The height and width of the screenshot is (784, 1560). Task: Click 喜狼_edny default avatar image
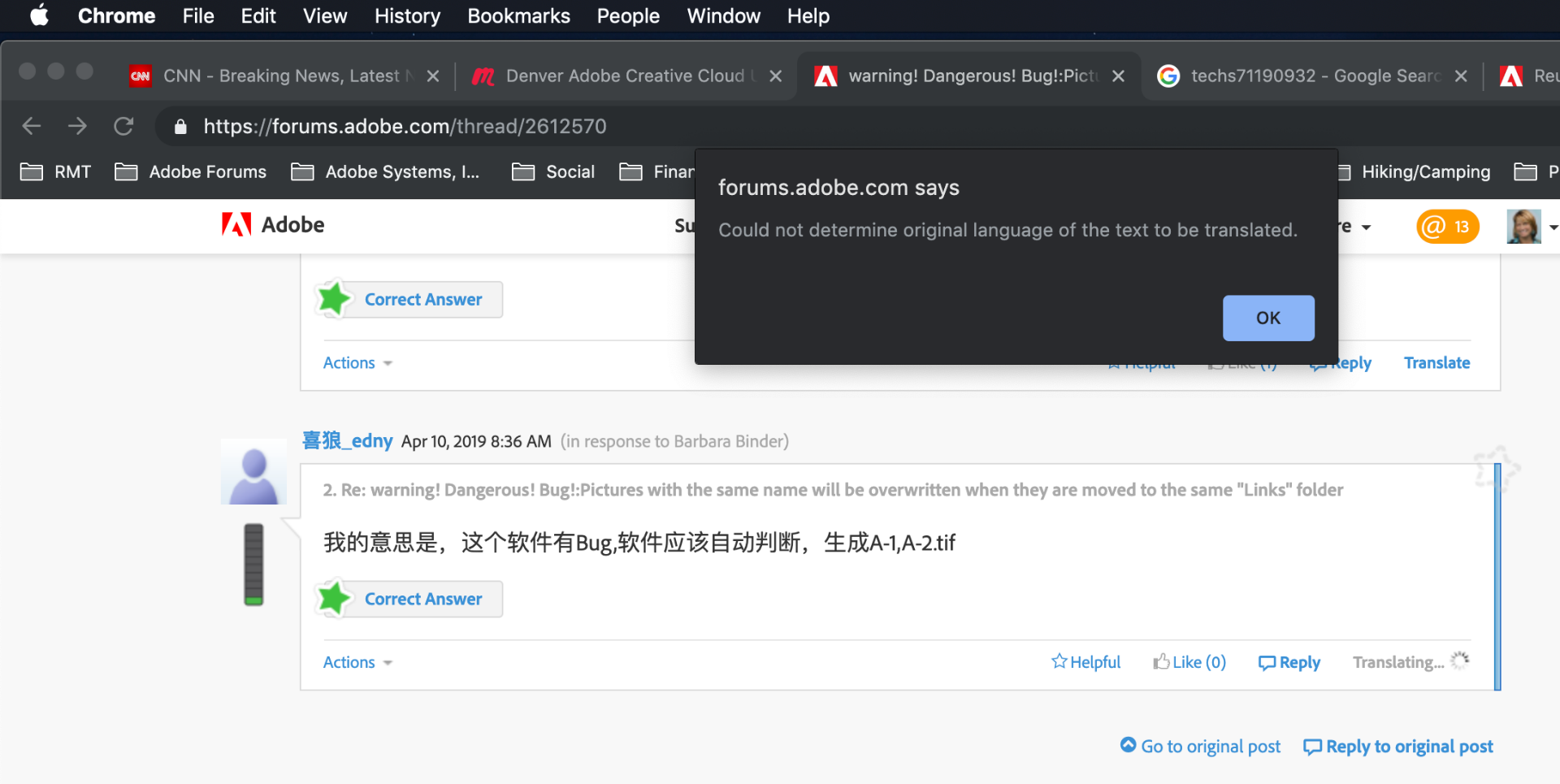[253, 472]
